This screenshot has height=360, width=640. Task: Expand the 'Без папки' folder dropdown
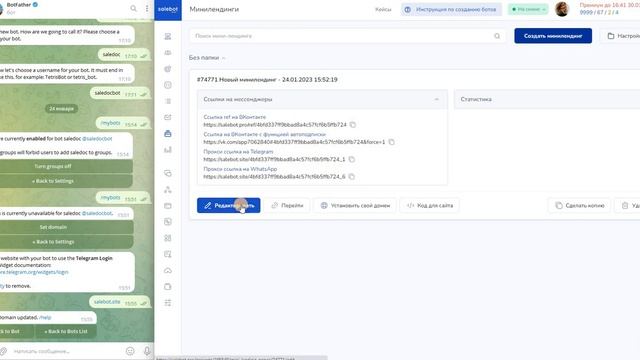pos(207,58)
